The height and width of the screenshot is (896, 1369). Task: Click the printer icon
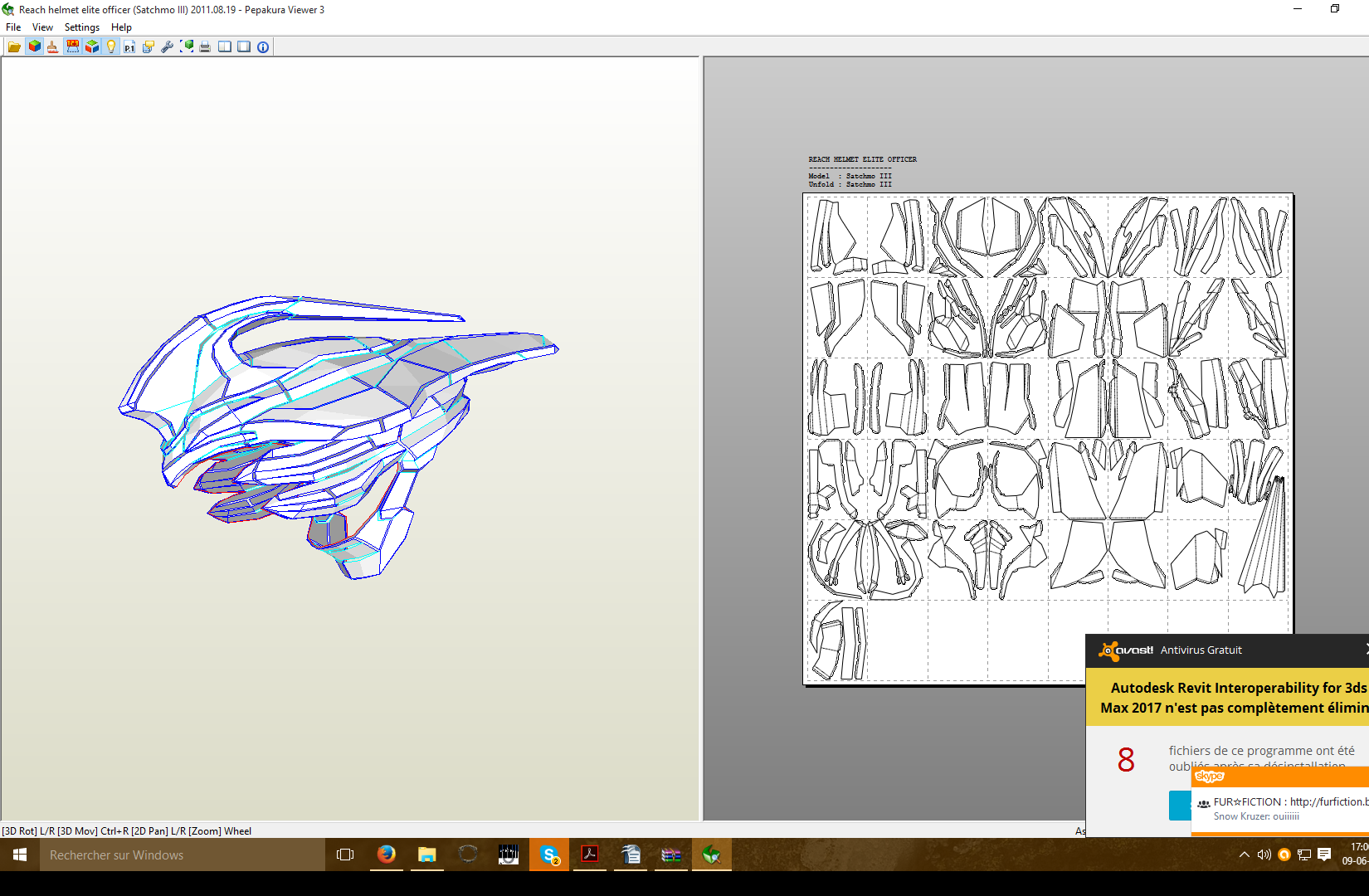tap(205, 47)
